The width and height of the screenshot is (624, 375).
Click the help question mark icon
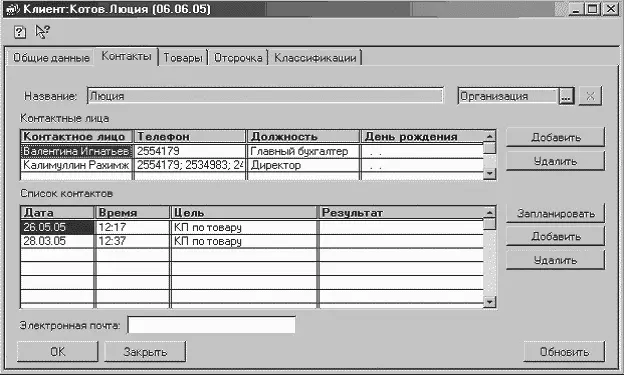click(20, 32)
